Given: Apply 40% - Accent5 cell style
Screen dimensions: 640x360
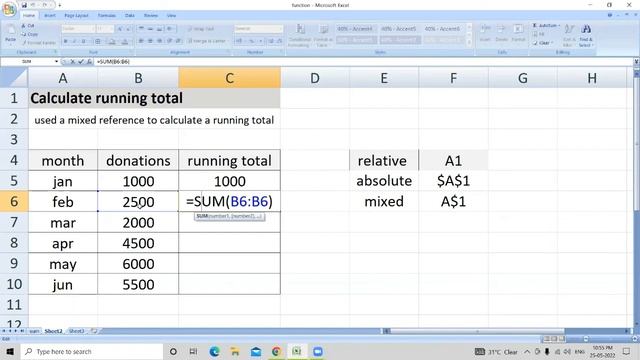Looking at the screenshot, I should 399,29.
